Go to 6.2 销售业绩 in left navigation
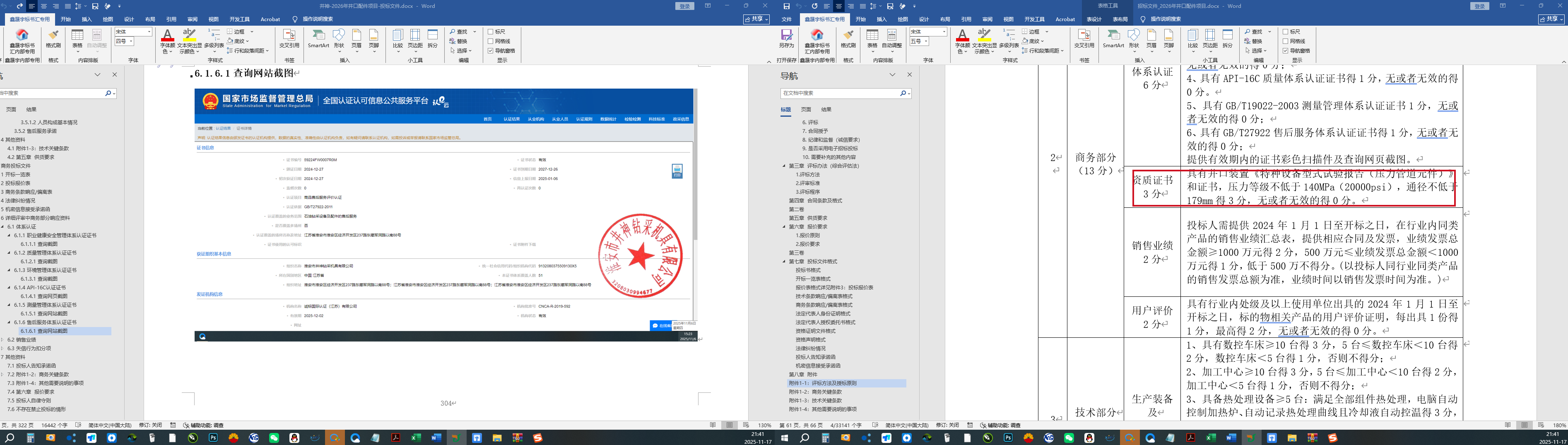 [22, 340]
